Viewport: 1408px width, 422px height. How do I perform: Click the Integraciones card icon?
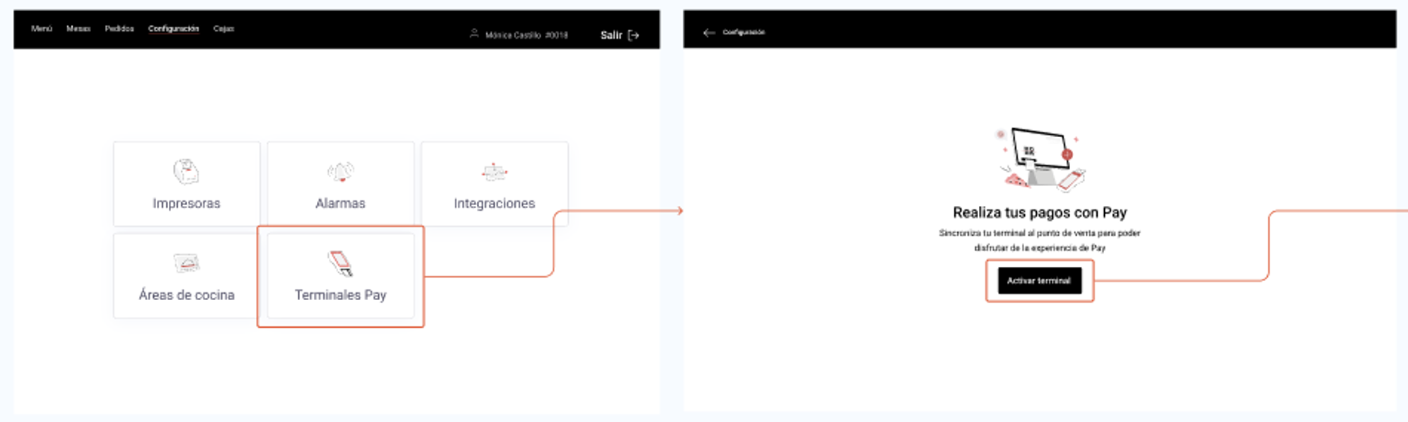point(494,173)
